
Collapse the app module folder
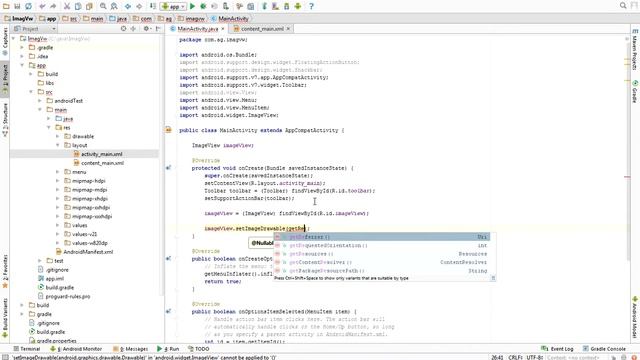click(22, 65)
